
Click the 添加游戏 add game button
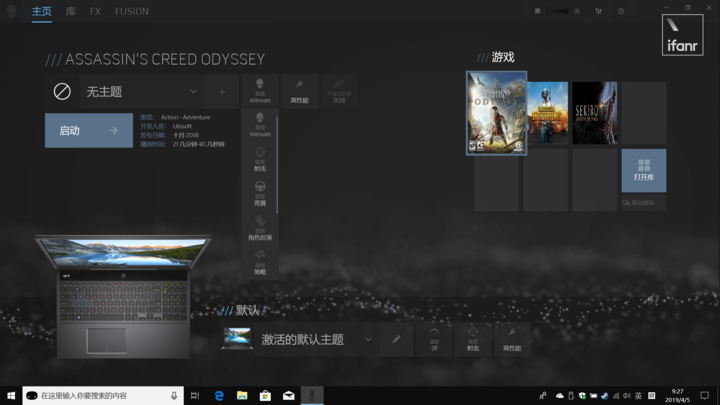(644, 202)
